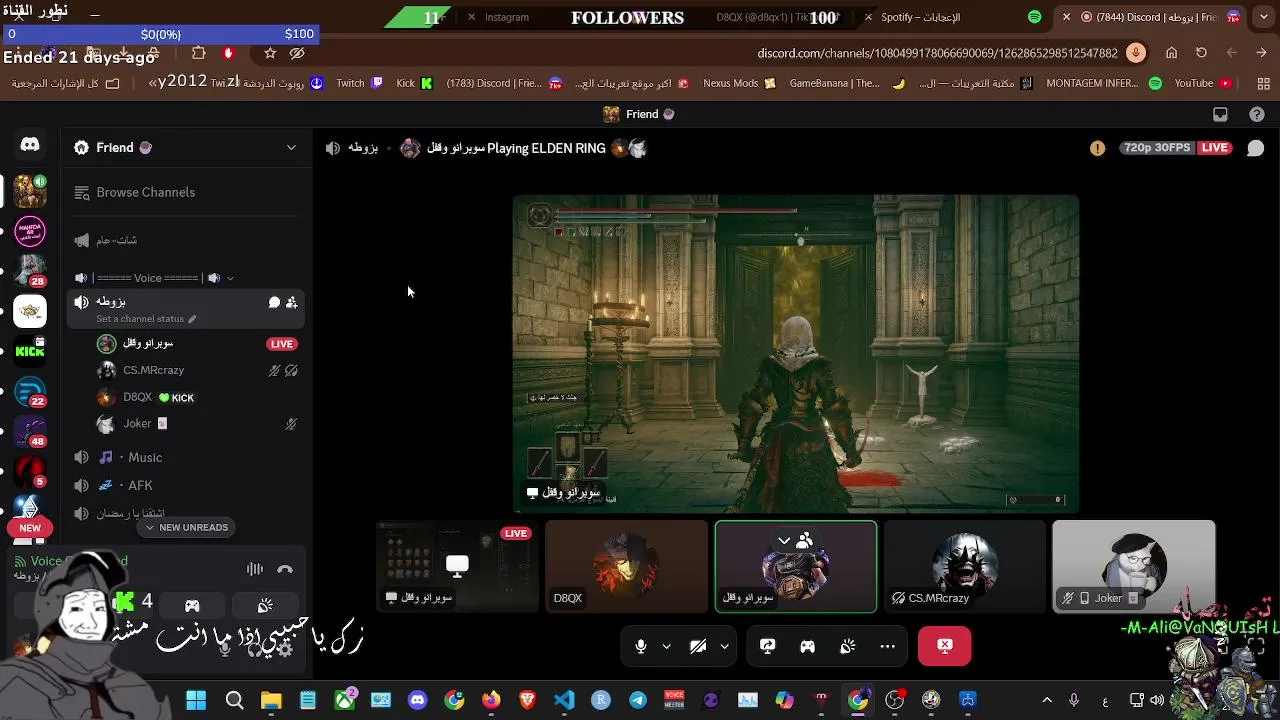The width and height of the screenshot is (1280, 720).
Task: Click the discord.com address bar URL
Action: coord(937,53)
